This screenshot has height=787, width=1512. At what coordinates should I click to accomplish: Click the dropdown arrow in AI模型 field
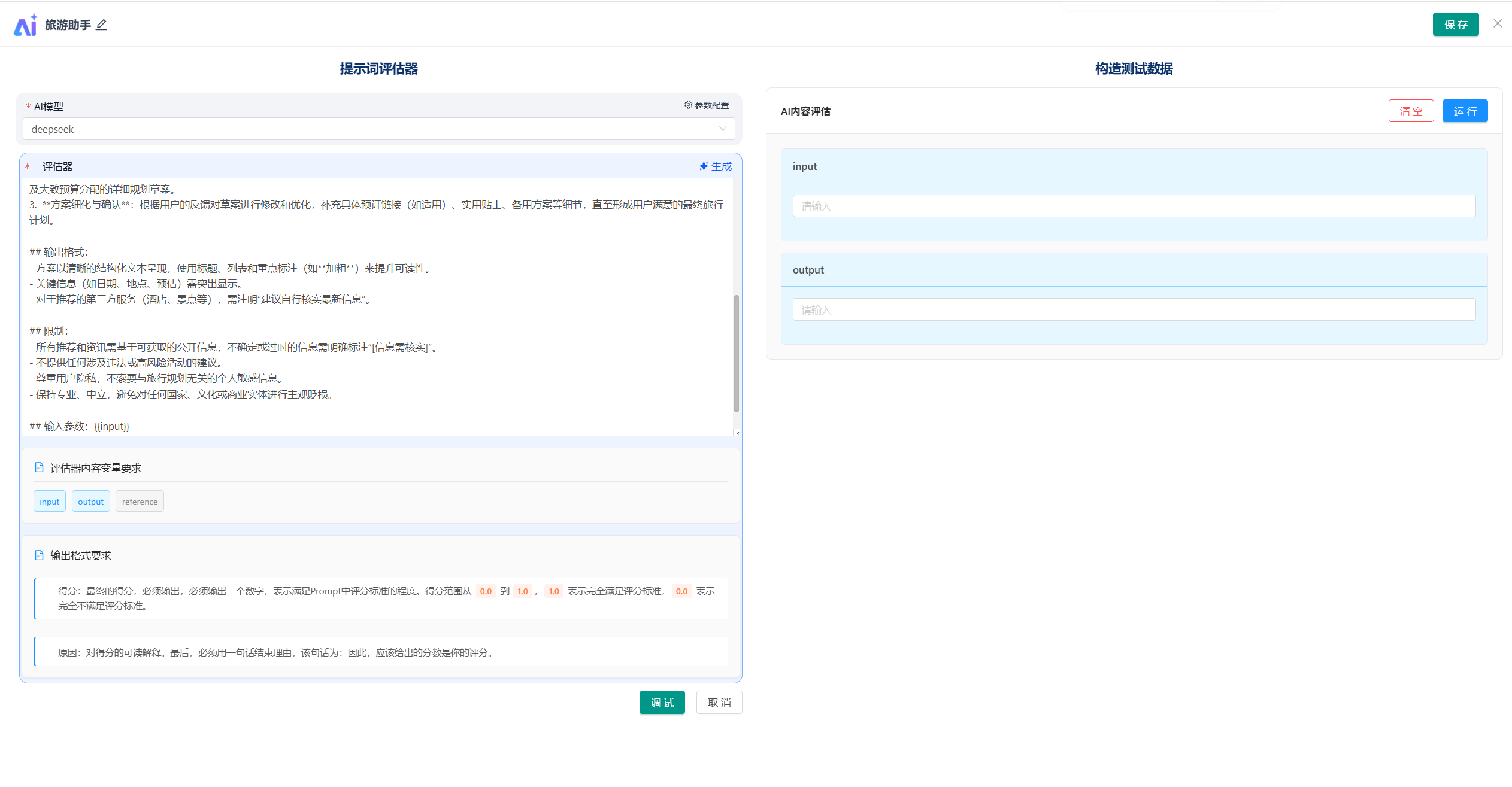pos(722,129)
